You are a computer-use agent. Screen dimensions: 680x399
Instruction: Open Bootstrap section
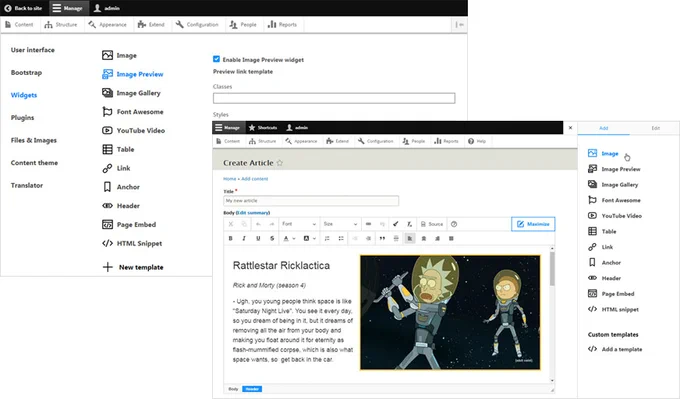point(26,72)
